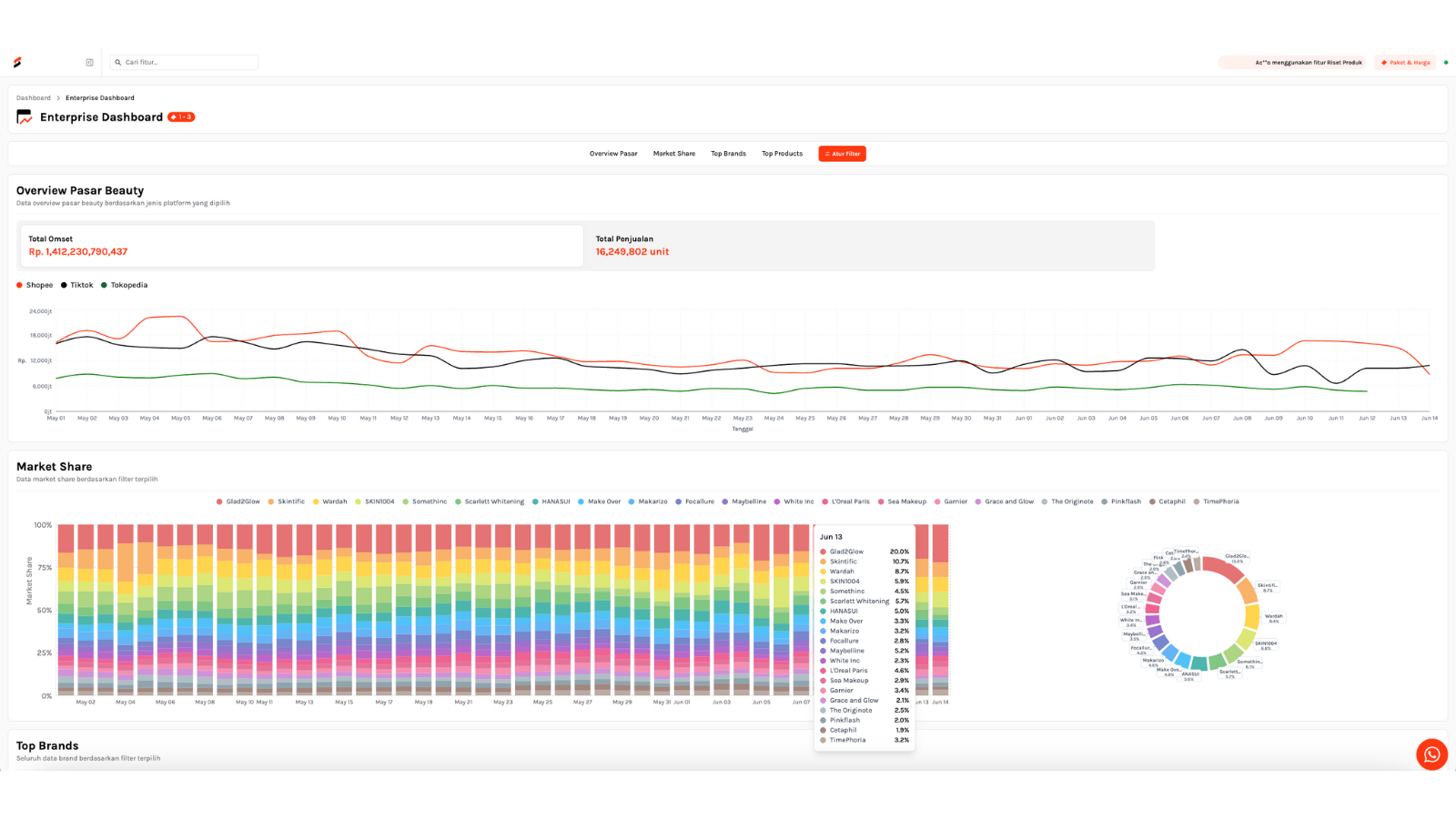This screenshot has height=820, width=1456.
Task: Toggle Skintific in the Market Share legend
Action: coord(287,501)
